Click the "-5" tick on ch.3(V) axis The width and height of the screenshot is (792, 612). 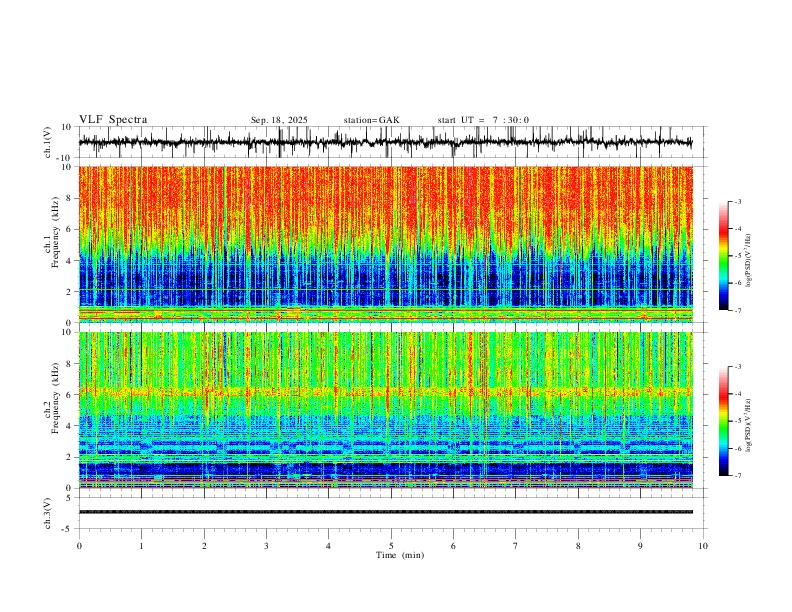coord(67,529)
